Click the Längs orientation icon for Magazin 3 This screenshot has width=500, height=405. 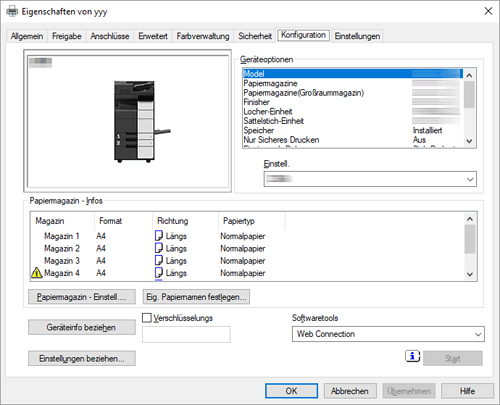click(x=159, y=260)
